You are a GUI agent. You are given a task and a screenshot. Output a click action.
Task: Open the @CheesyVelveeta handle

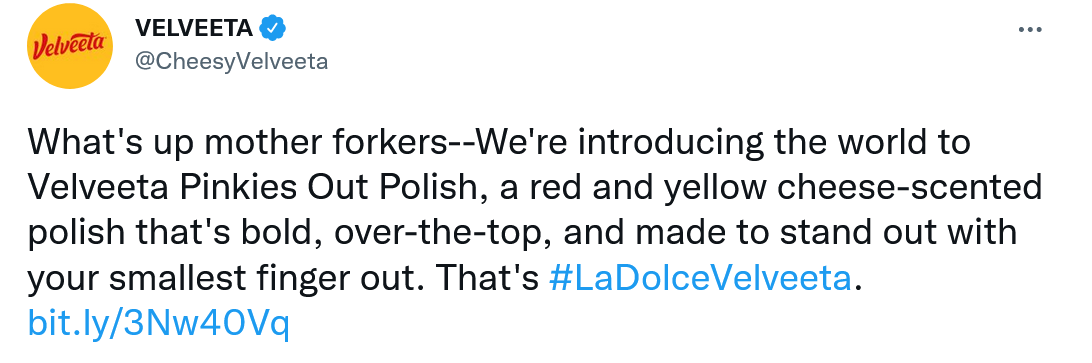click(x=231, y=61)
